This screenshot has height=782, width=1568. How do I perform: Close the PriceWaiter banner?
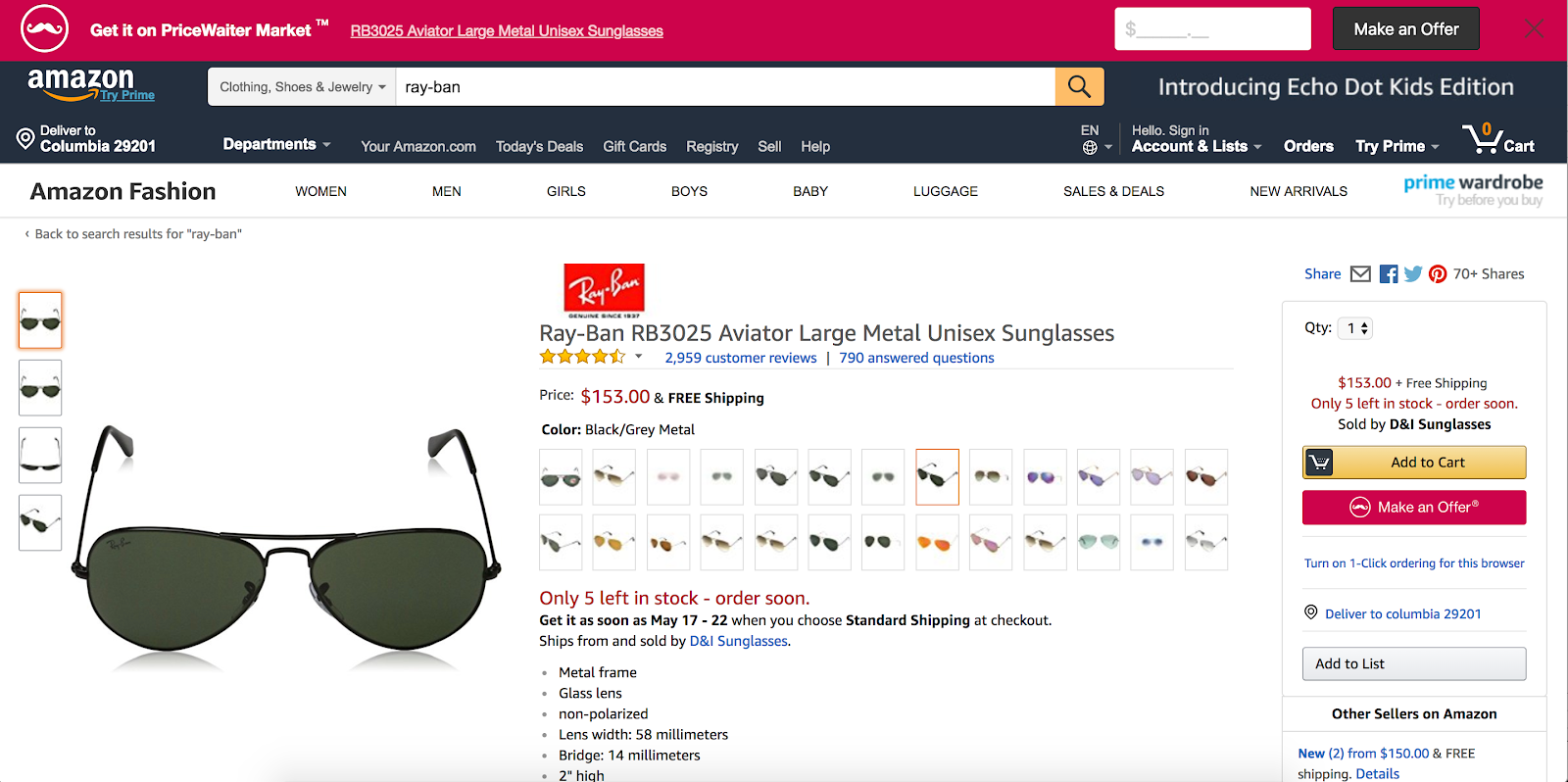1534,29
